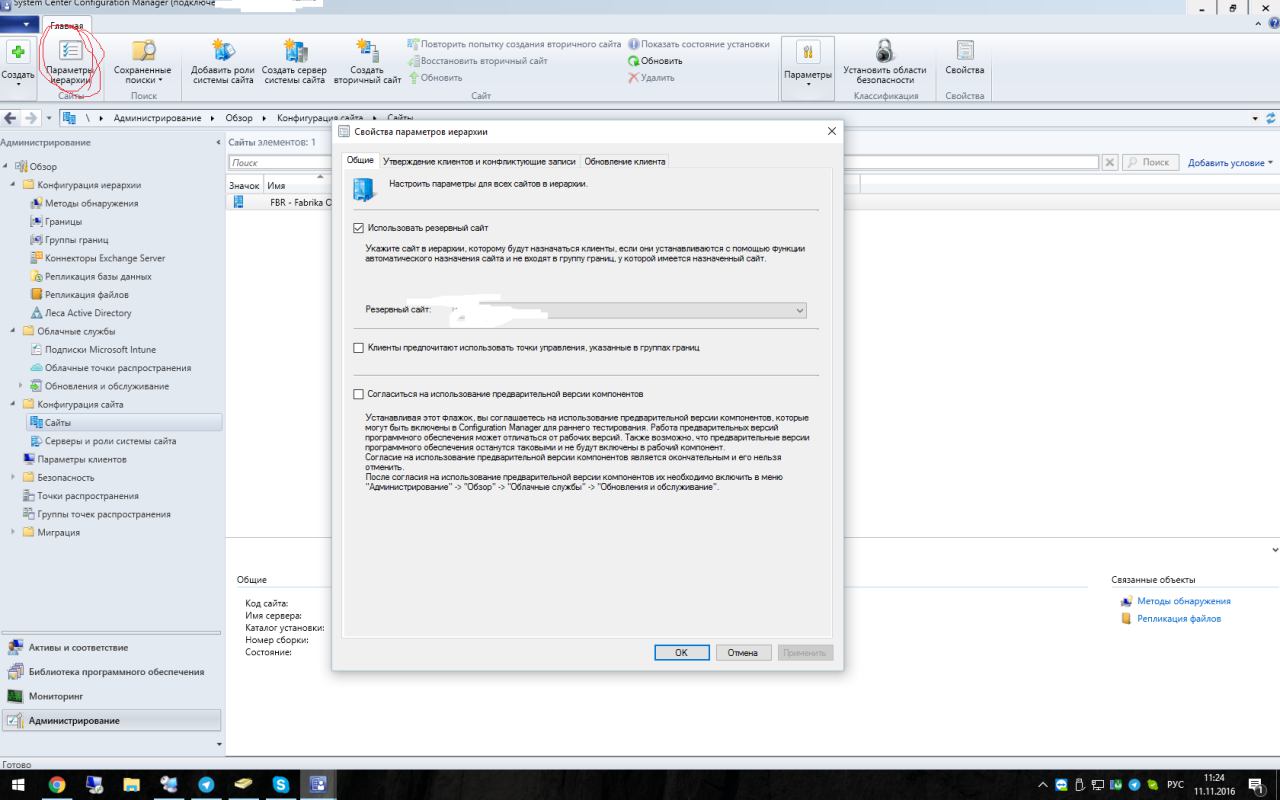The height and width of the screenshot is (800, 1280).
Task: Click OK in the hierarchy dialog
Action: click(x=681, y=652)
